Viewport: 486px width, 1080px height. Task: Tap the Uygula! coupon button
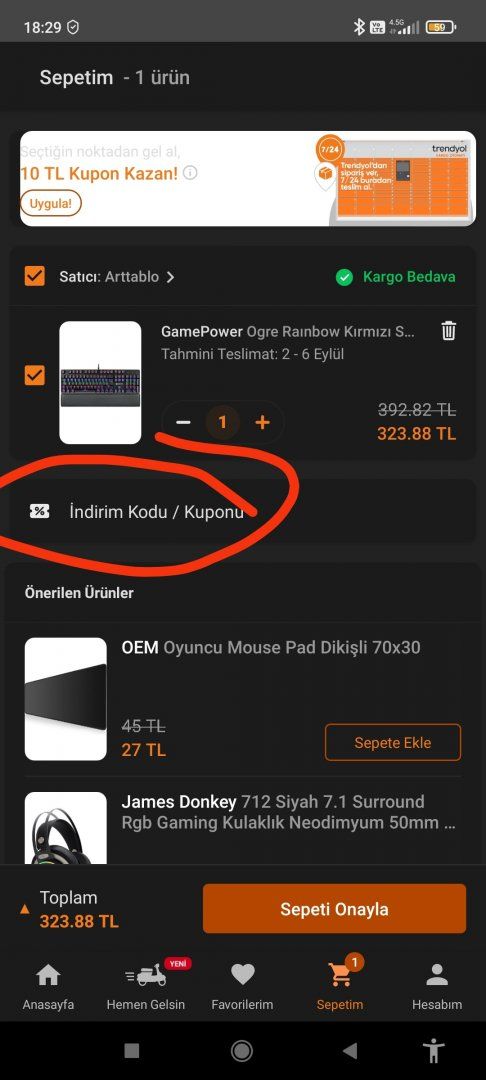[x=51, y=204]
